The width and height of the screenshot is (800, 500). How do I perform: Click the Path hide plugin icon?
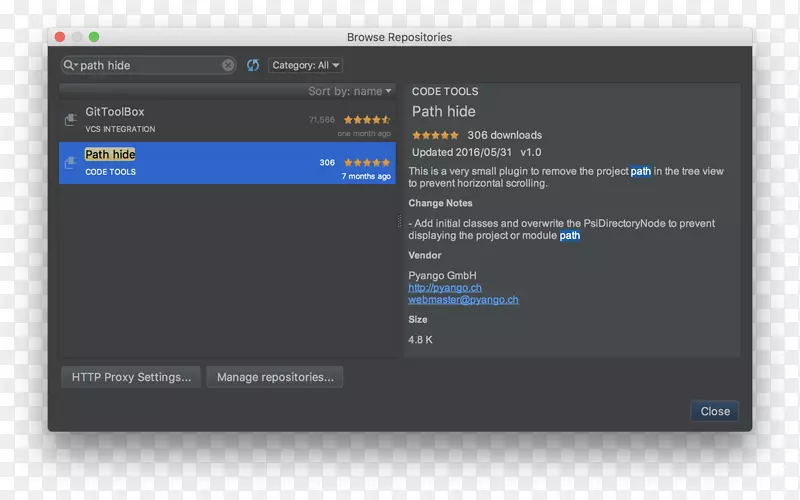point(71,162)
